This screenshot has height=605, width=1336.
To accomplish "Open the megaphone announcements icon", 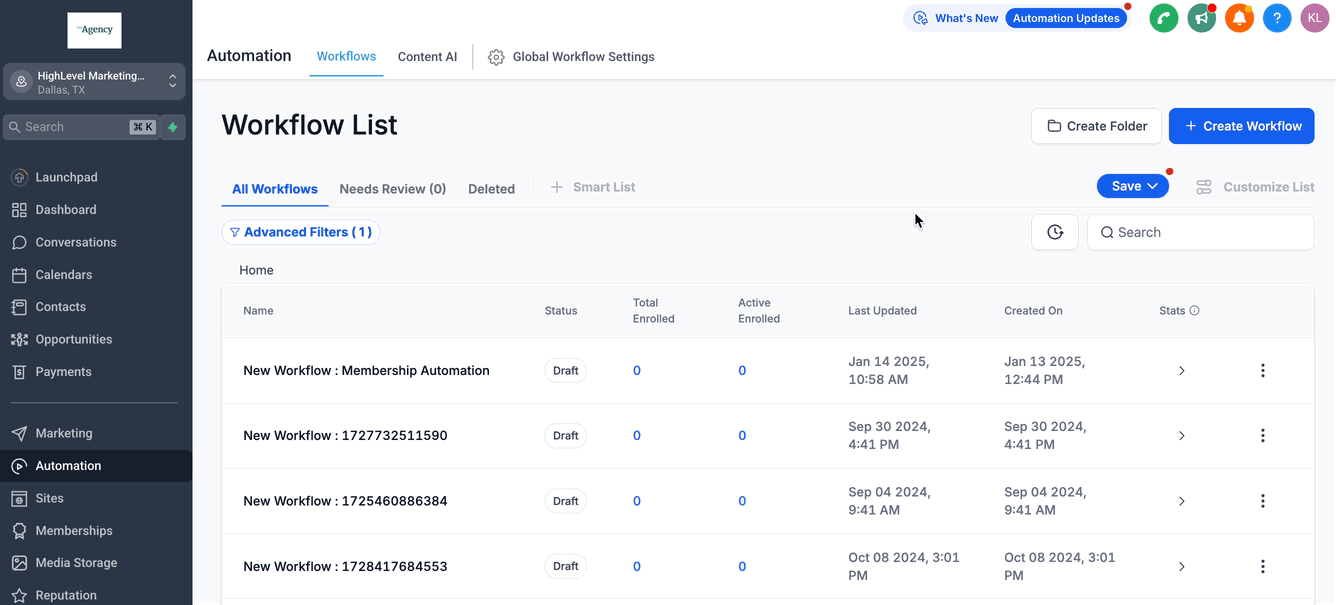I will pos(1201,18).
